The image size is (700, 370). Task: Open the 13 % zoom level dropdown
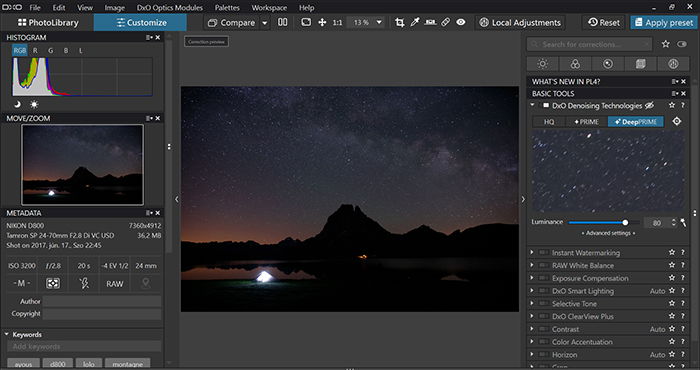pyautogui.click(x=379, y=22)
